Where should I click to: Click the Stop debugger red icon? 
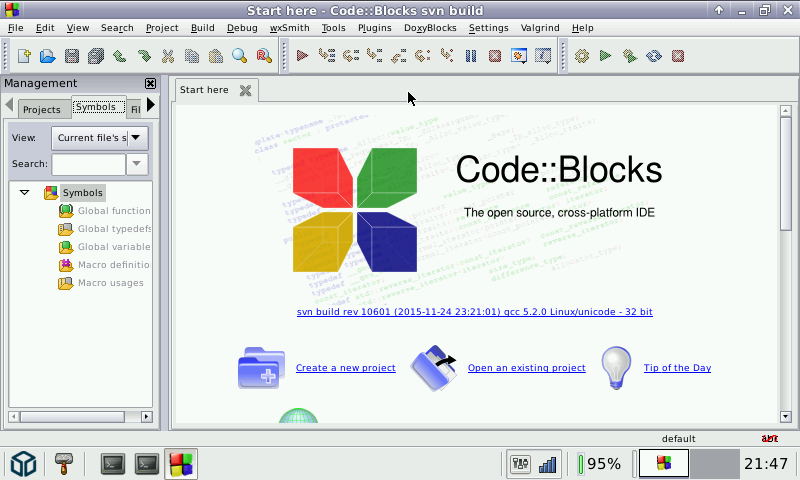point(495,55)
